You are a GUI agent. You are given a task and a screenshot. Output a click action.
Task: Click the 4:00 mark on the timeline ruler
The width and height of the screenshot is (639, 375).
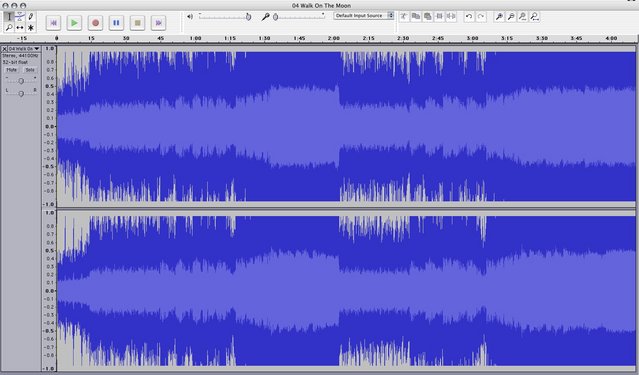pos(611,38)
